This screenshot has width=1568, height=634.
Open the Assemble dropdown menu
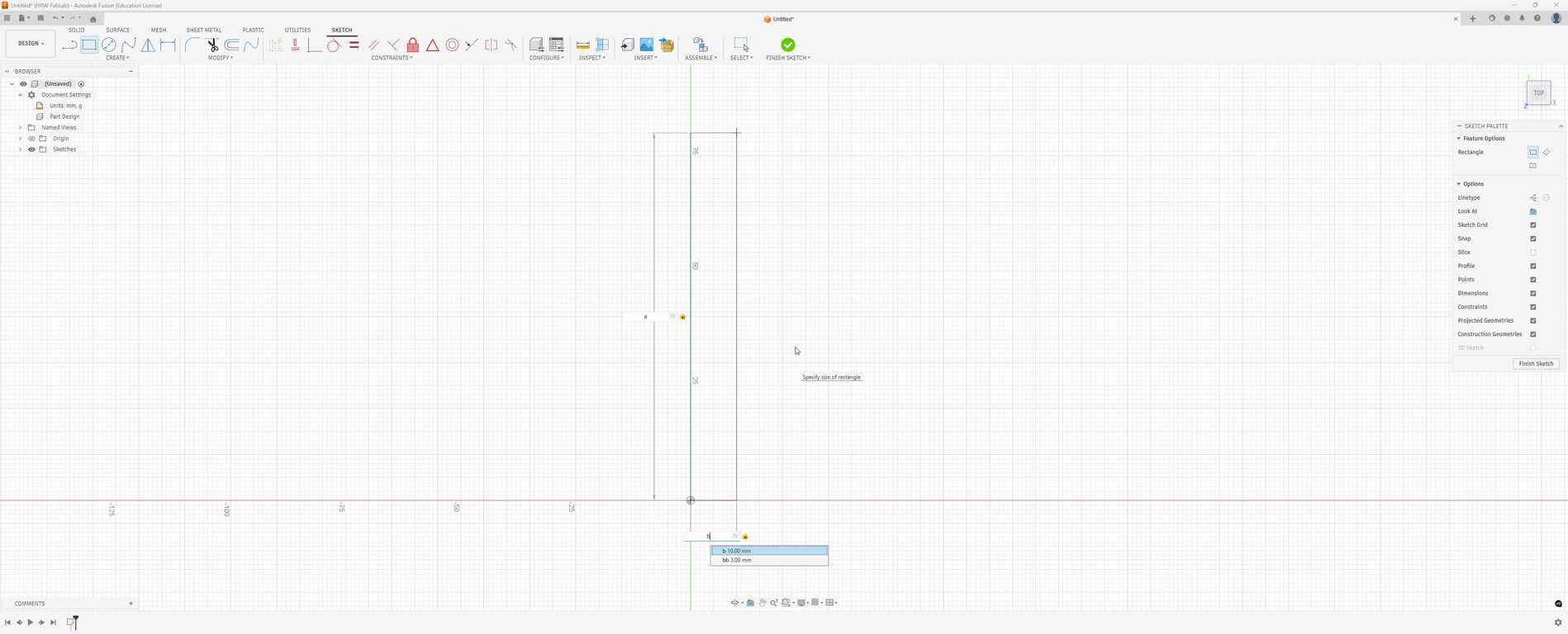701,58
